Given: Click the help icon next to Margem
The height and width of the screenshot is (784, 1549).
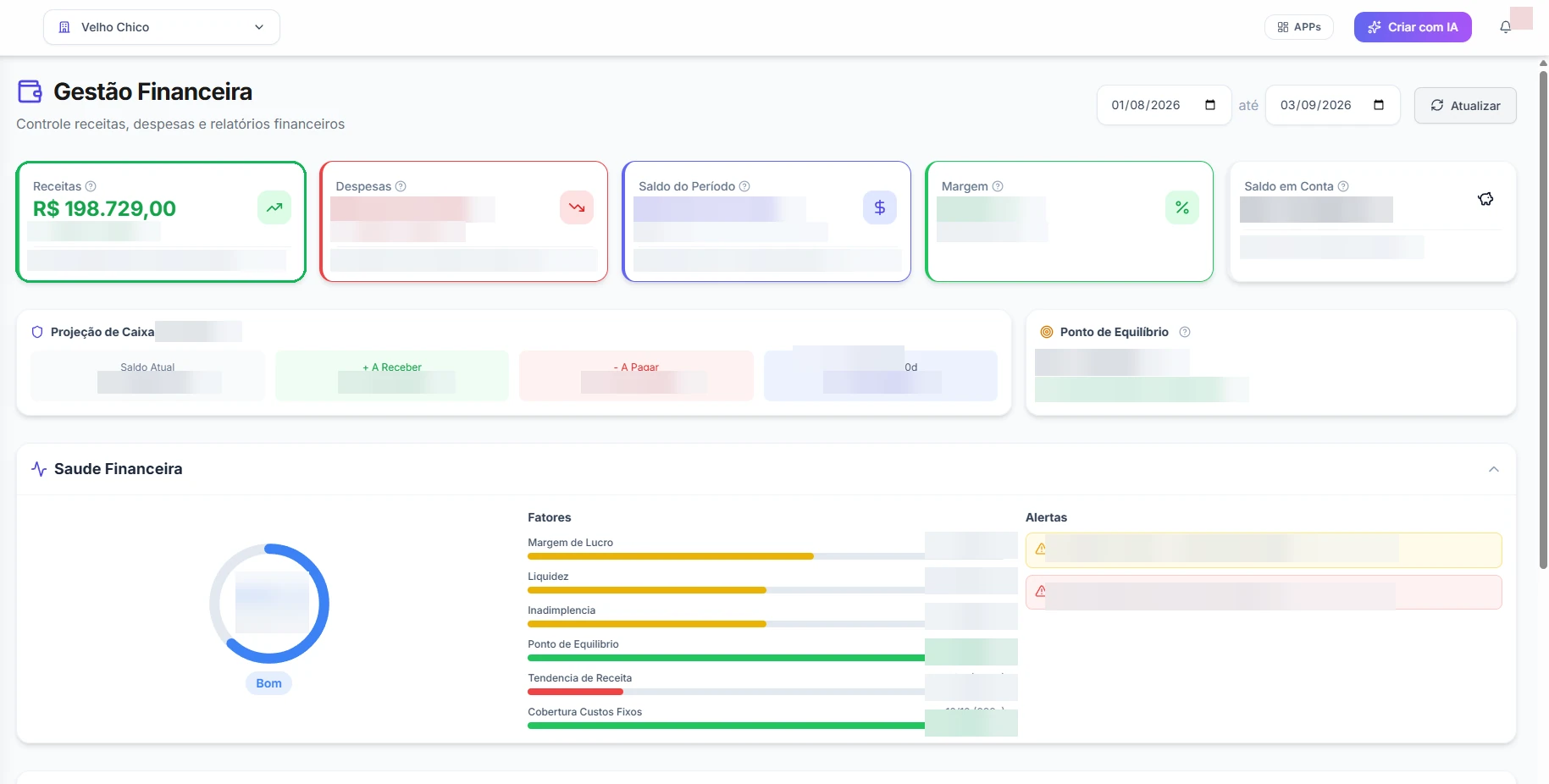Looking at the screenshot, I should coord(998,186).
